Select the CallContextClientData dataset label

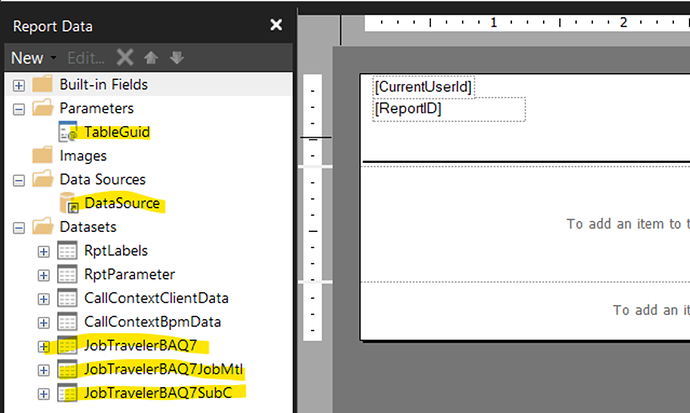pos(156,298)
